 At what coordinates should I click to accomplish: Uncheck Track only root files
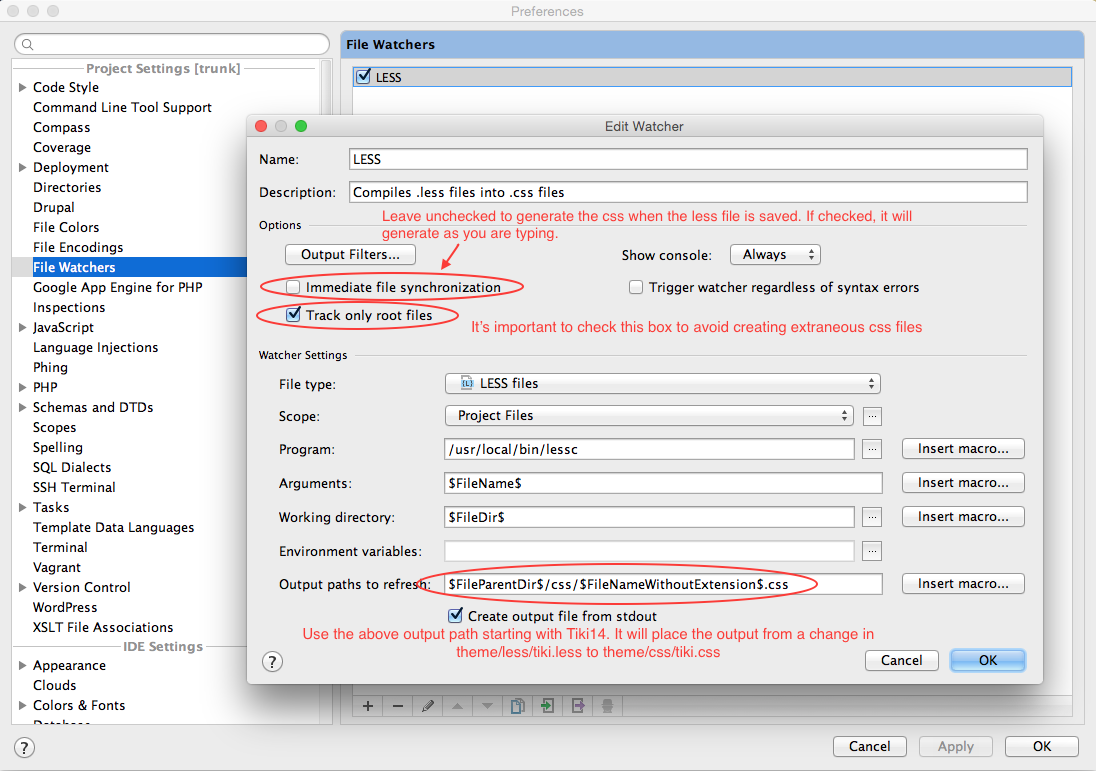pos(294,315)
